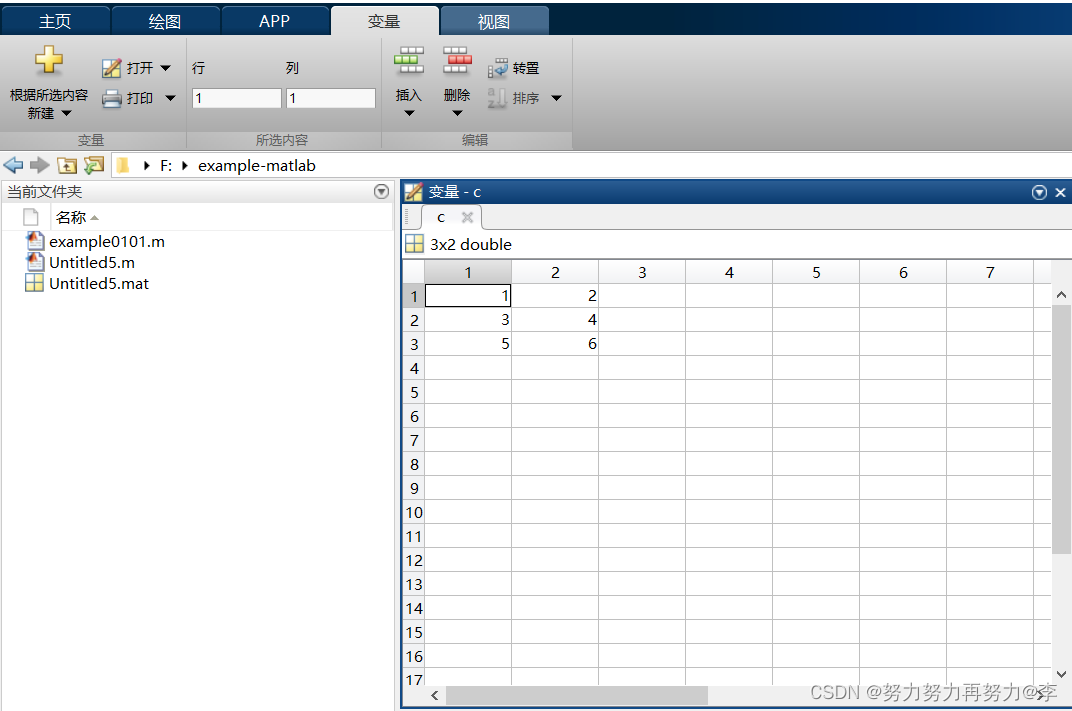Screen dimensions: 1072x711
Task: Click the forward navigation arrow
Action: [38, 165]
